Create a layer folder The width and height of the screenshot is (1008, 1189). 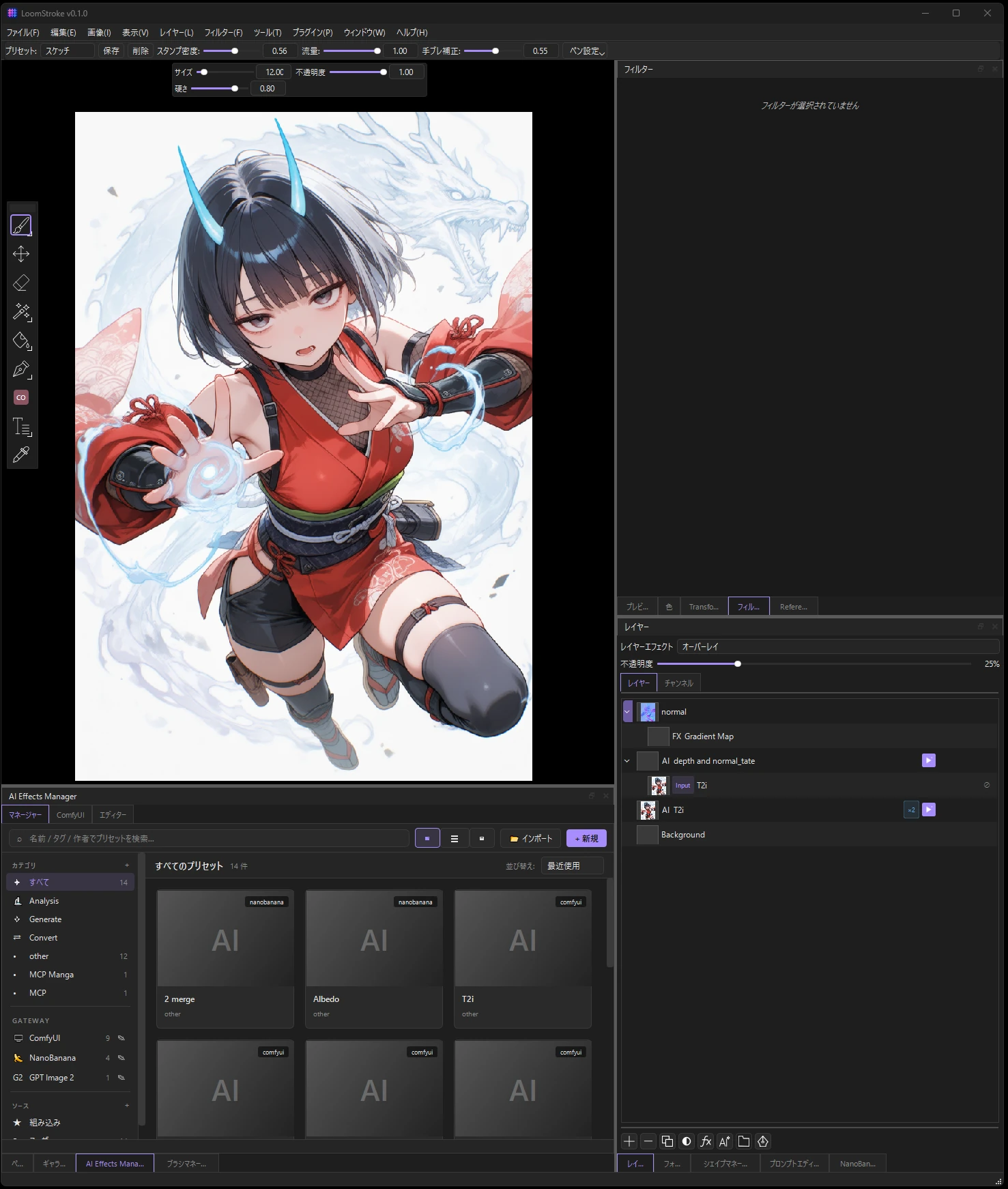744,1141
